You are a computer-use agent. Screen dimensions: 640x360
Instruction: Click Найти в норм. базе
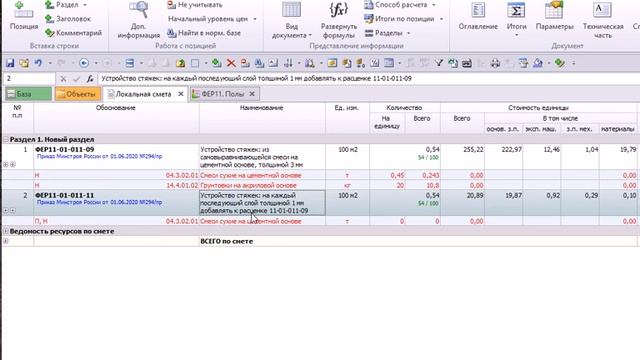coord(204,33)
